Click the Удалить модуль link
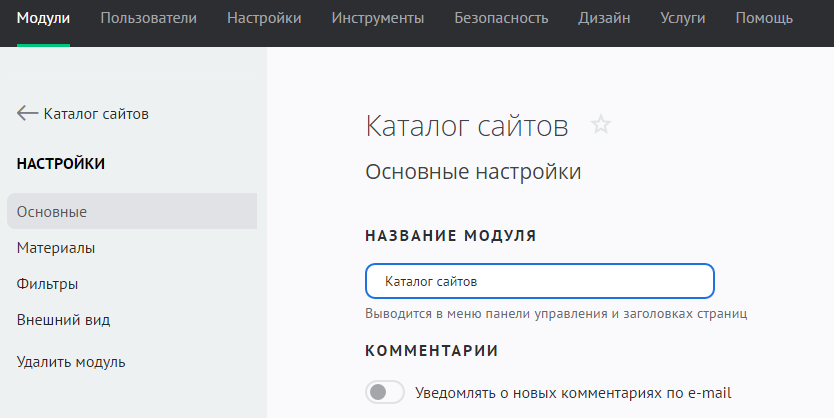 [x=71, y=362]
